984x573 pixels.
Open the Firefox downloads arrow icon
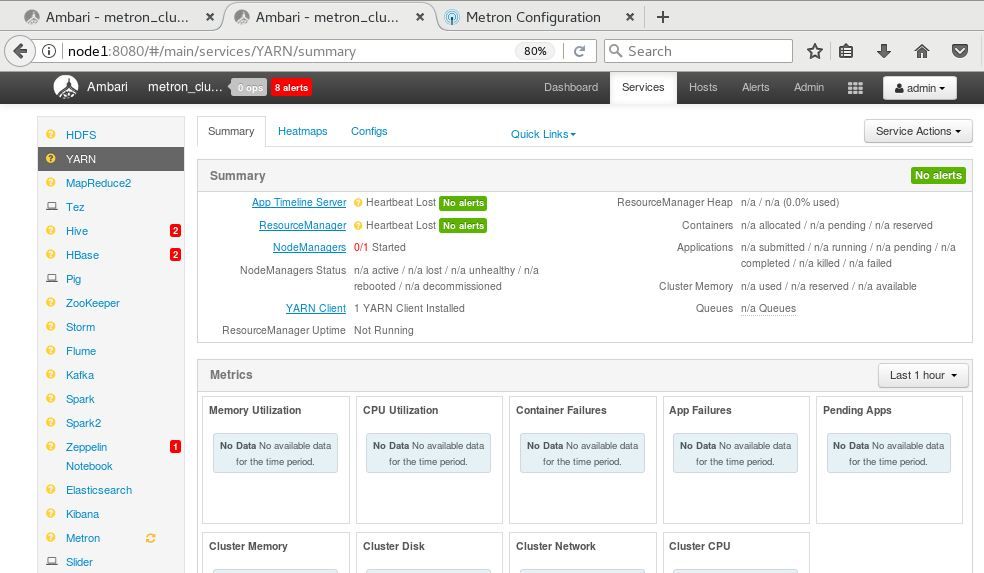[884, 51]
